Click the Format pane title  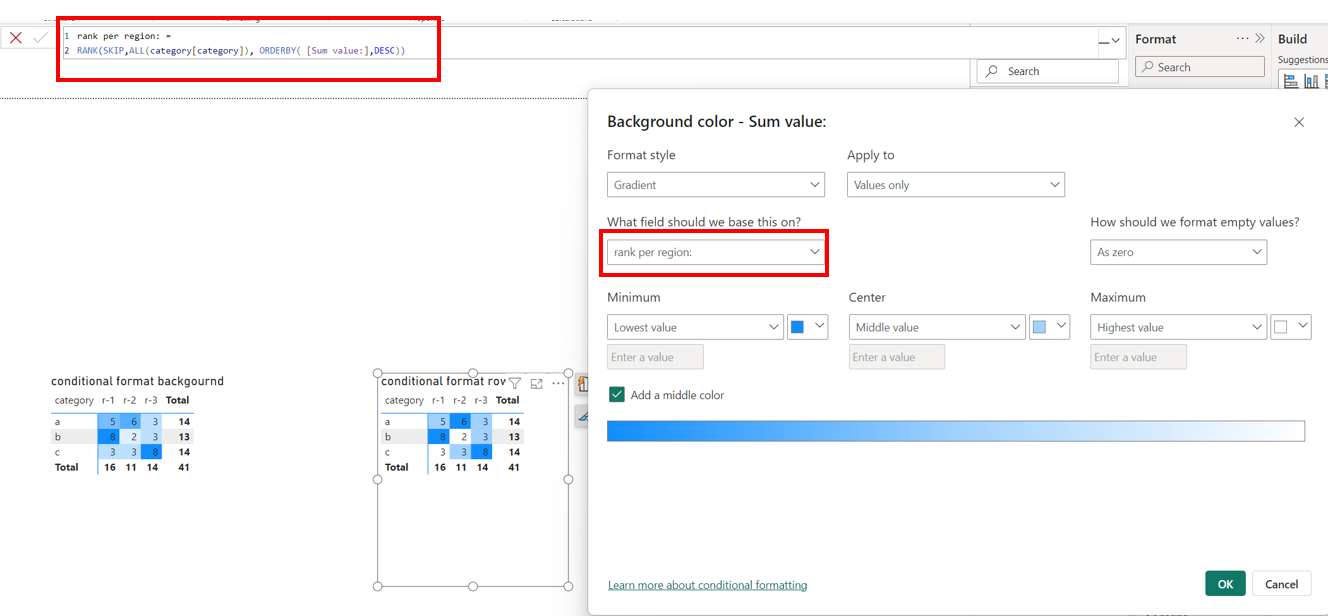click(1155, 39)
